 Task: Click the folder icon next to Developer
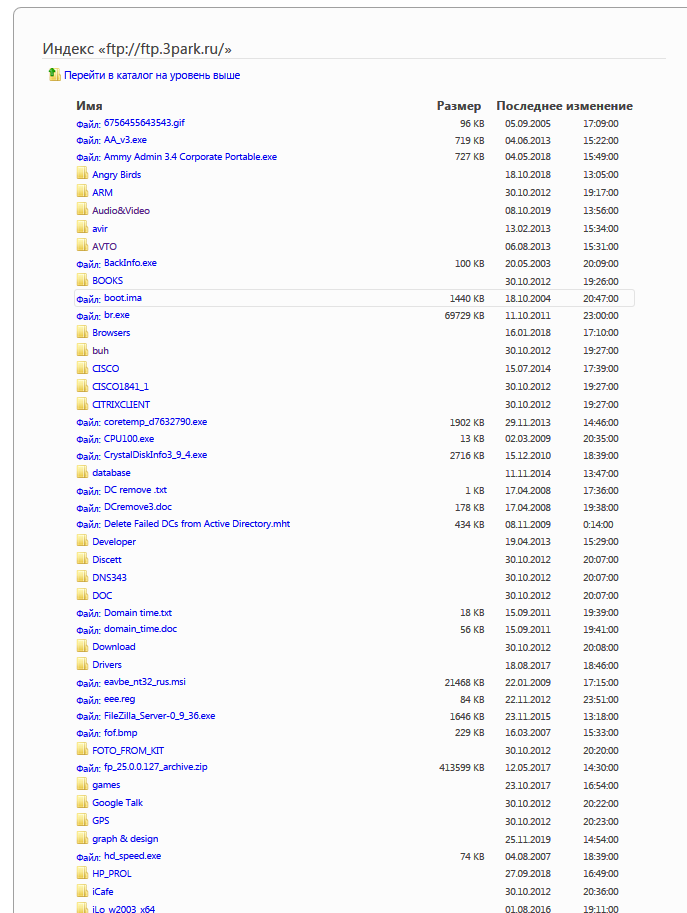tap(83, 541)
